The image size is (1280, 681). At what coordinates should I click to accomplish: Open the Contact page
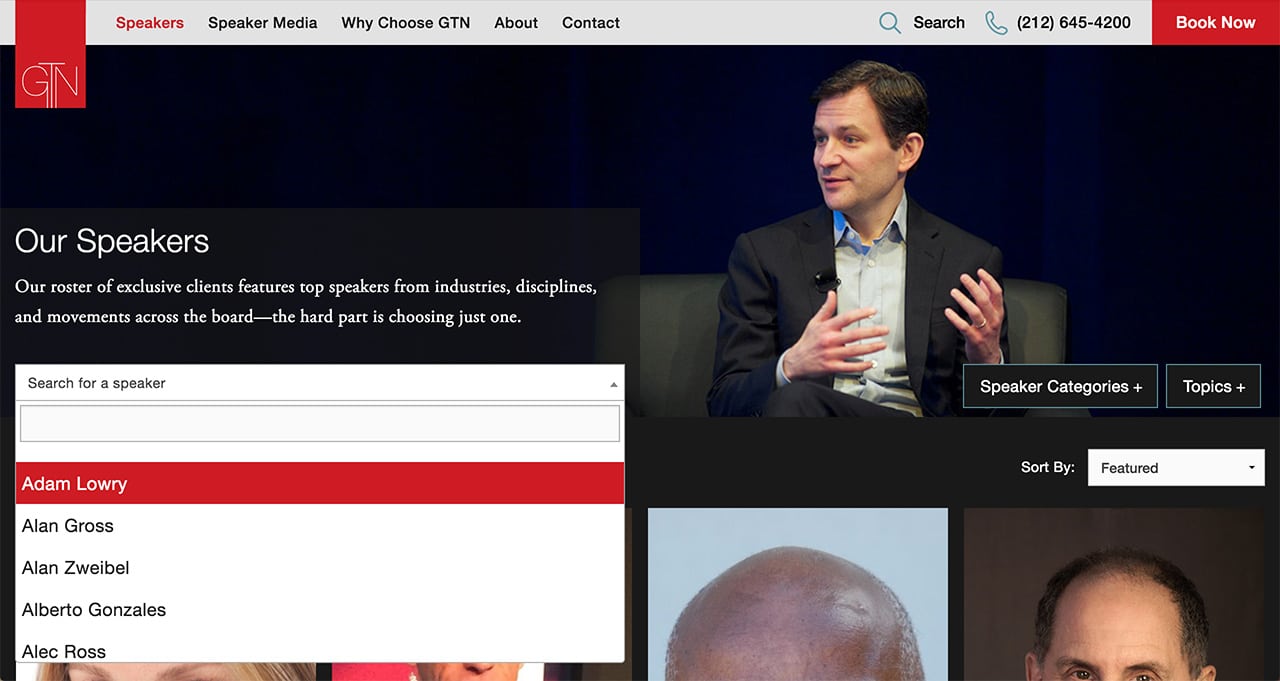[591, 23]
